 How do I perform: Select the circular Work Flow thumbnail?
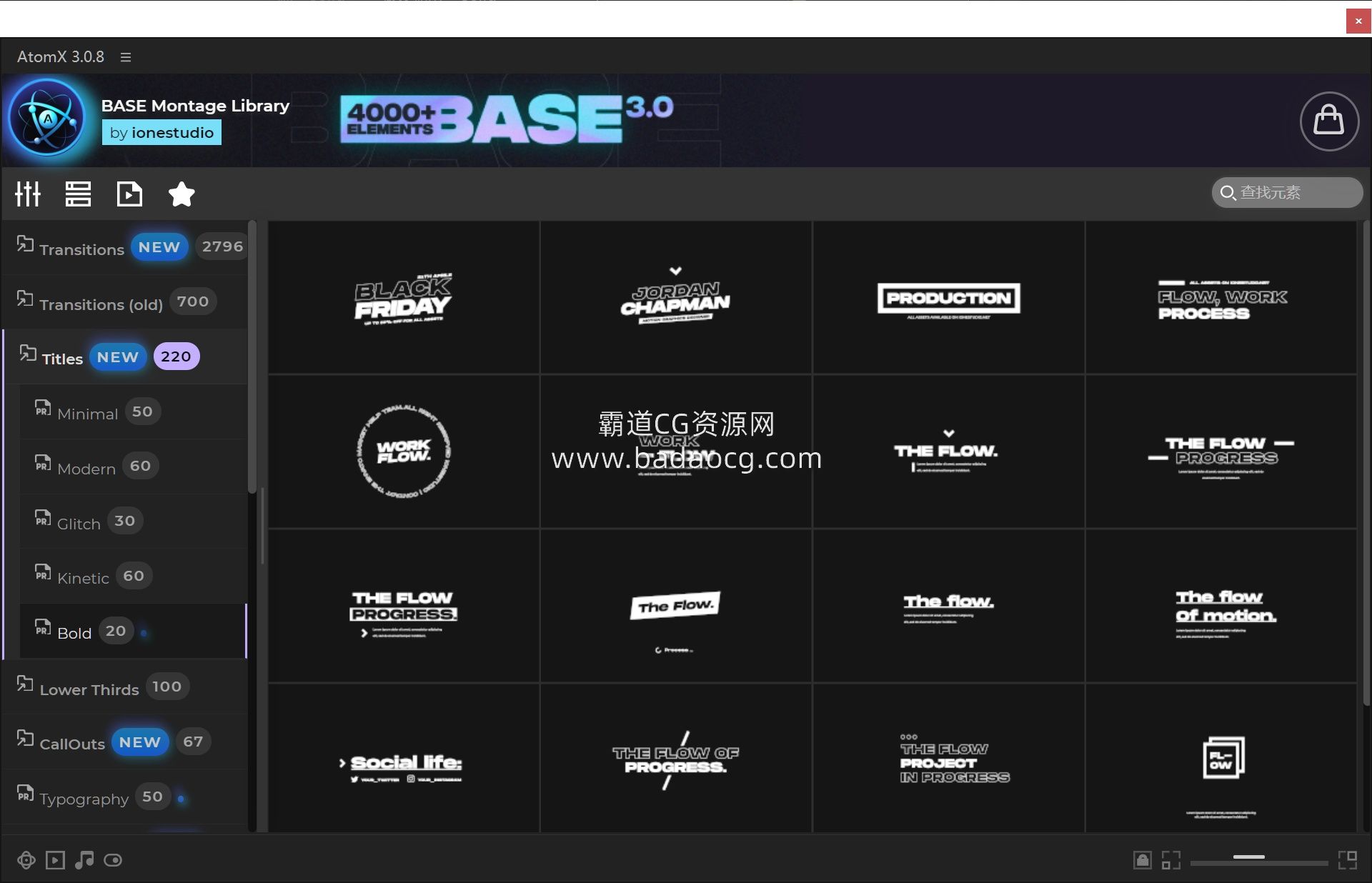coord(404,452)
